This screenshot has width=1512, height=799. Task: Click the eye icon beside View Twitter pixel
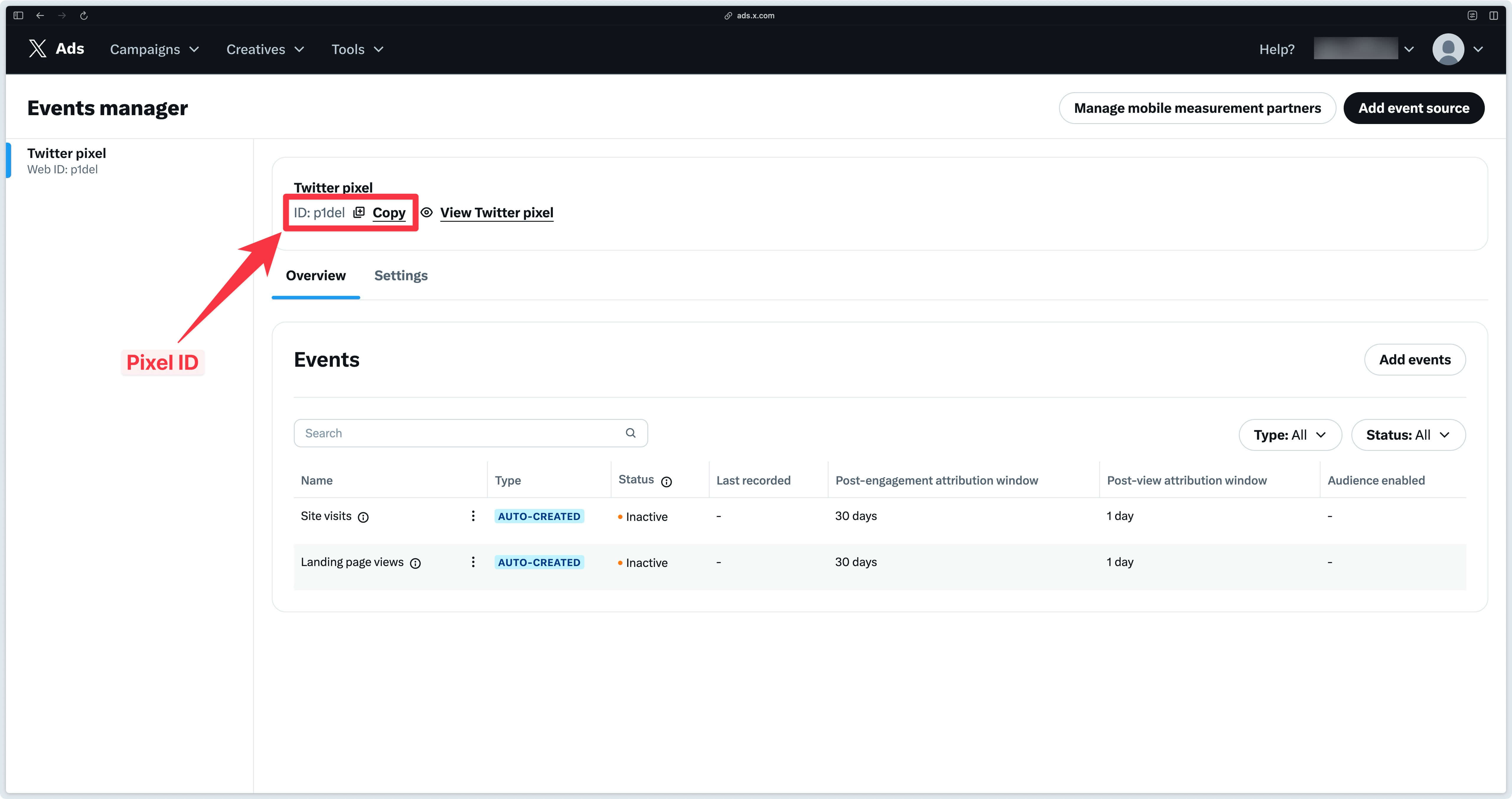(427, 213)
